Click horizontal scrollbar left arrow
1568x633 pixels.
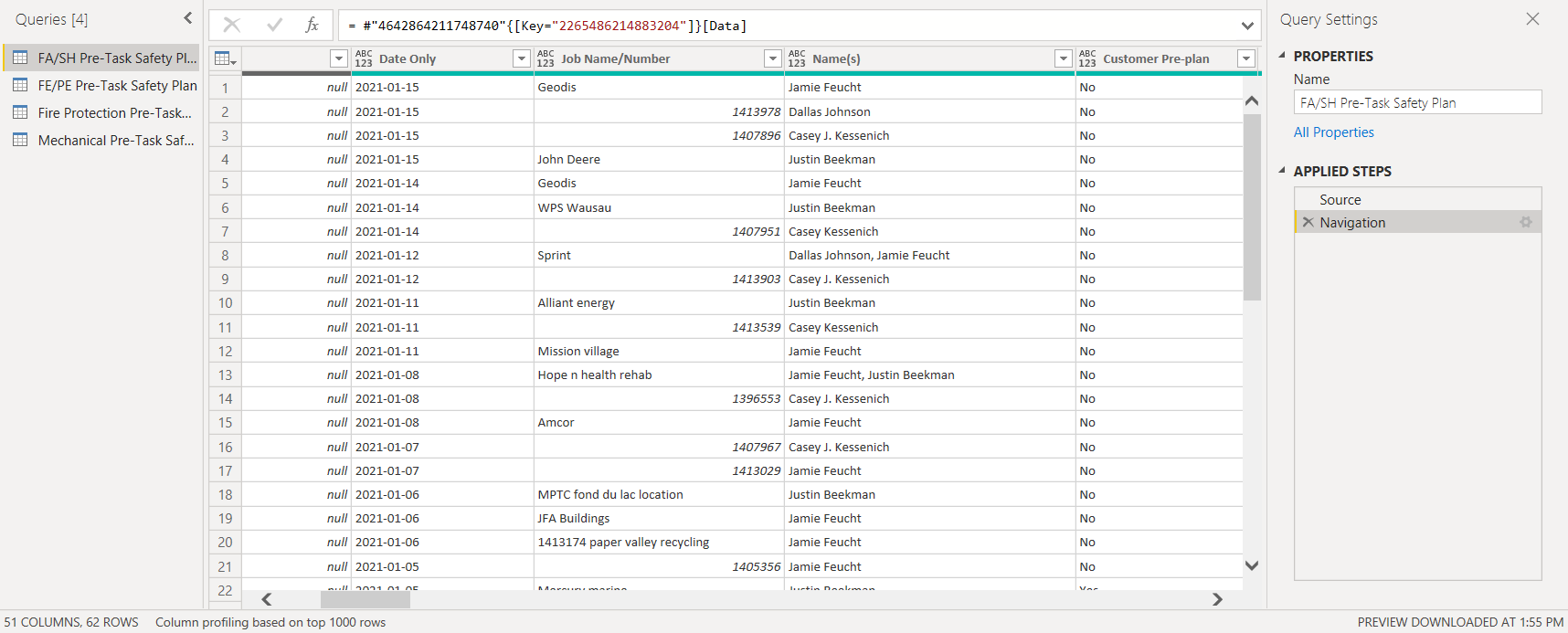click(267, 599)
